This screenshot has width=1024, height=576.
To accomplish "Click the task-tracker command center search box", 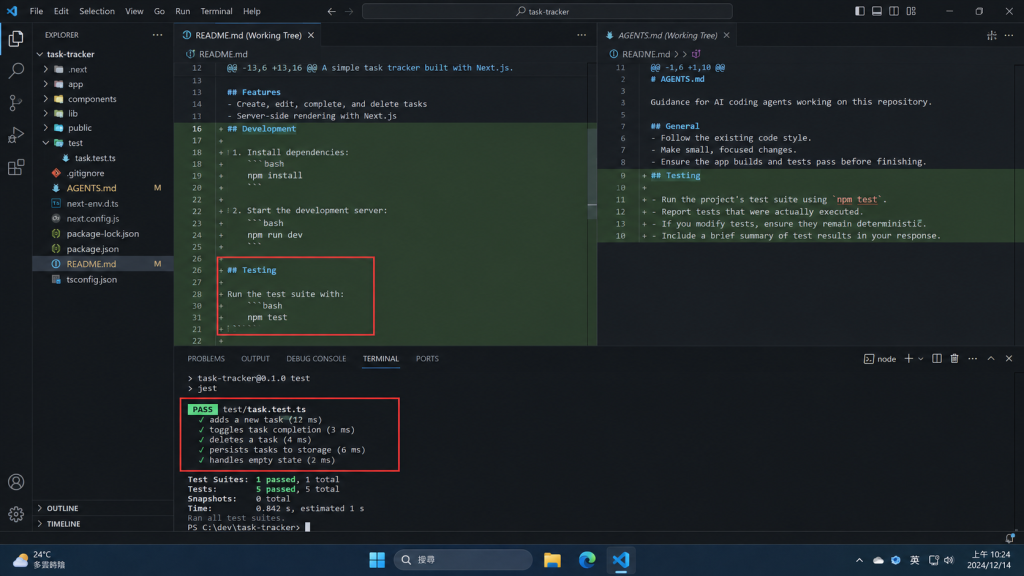I will point(547,11).
